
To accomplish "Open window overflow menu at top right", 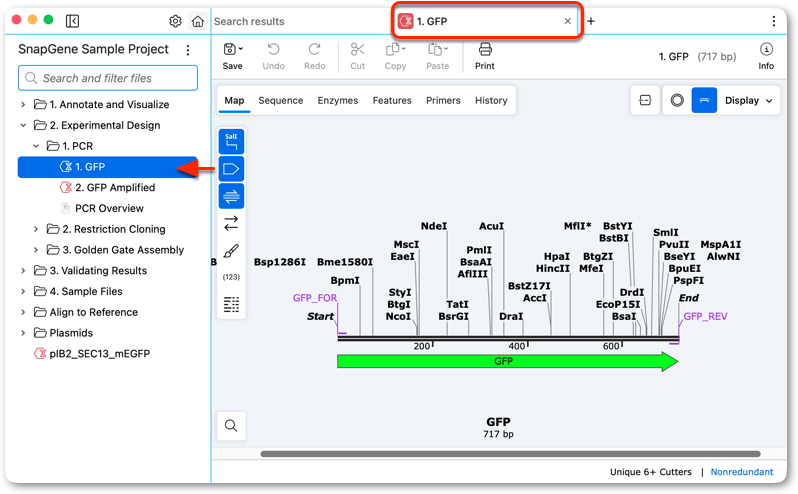I will click(774, 21).
